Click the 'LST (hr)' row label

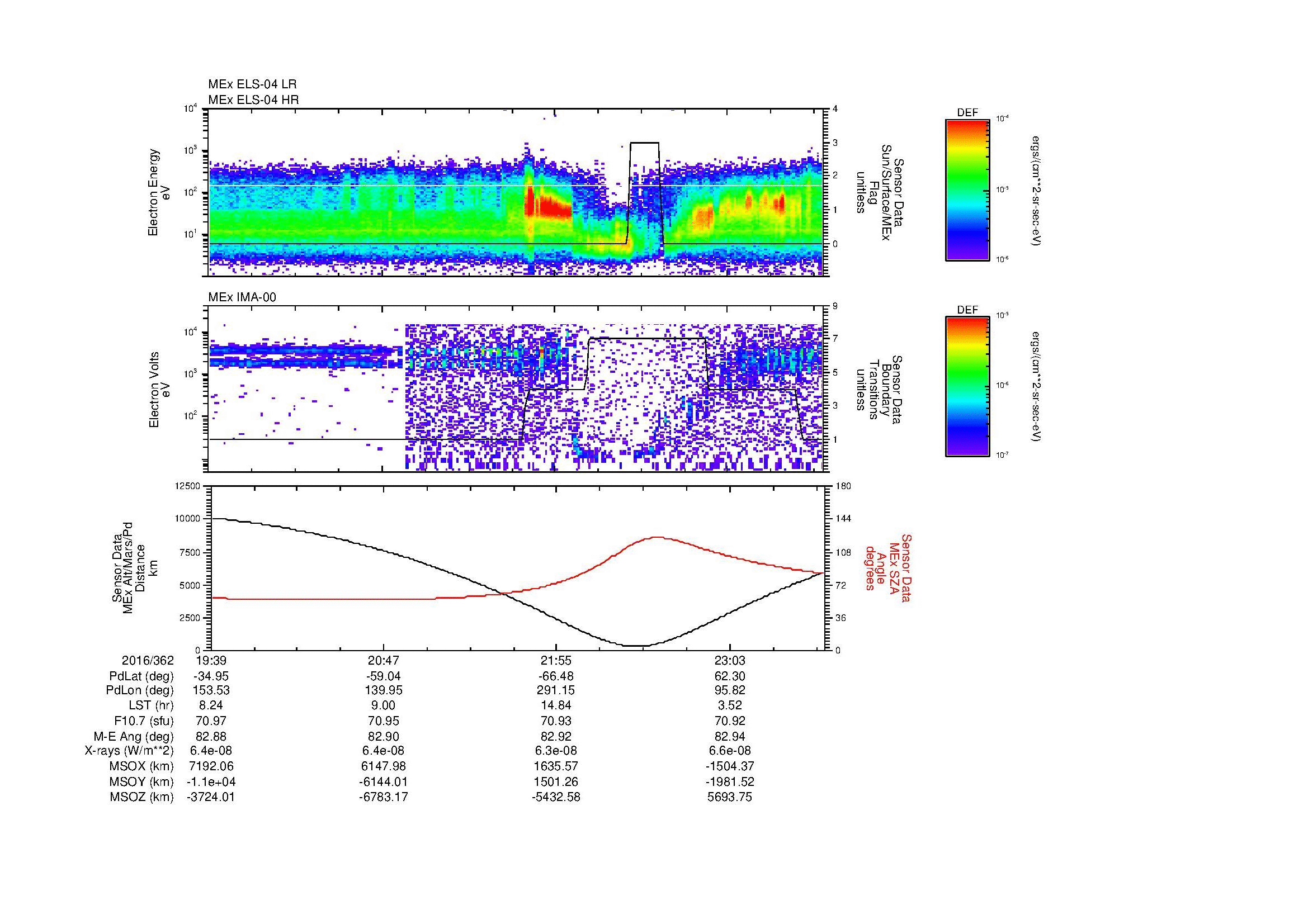click(151, 707)
